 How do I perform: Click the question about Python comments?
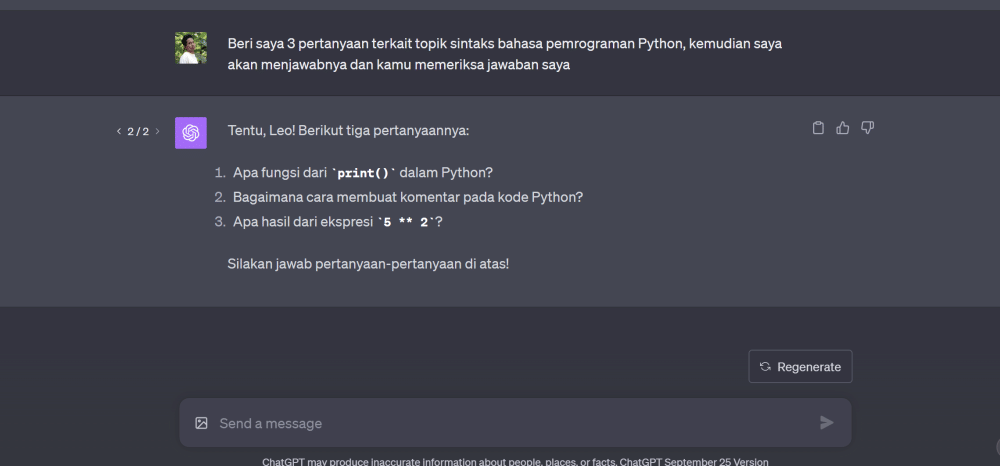pos(408,197)
